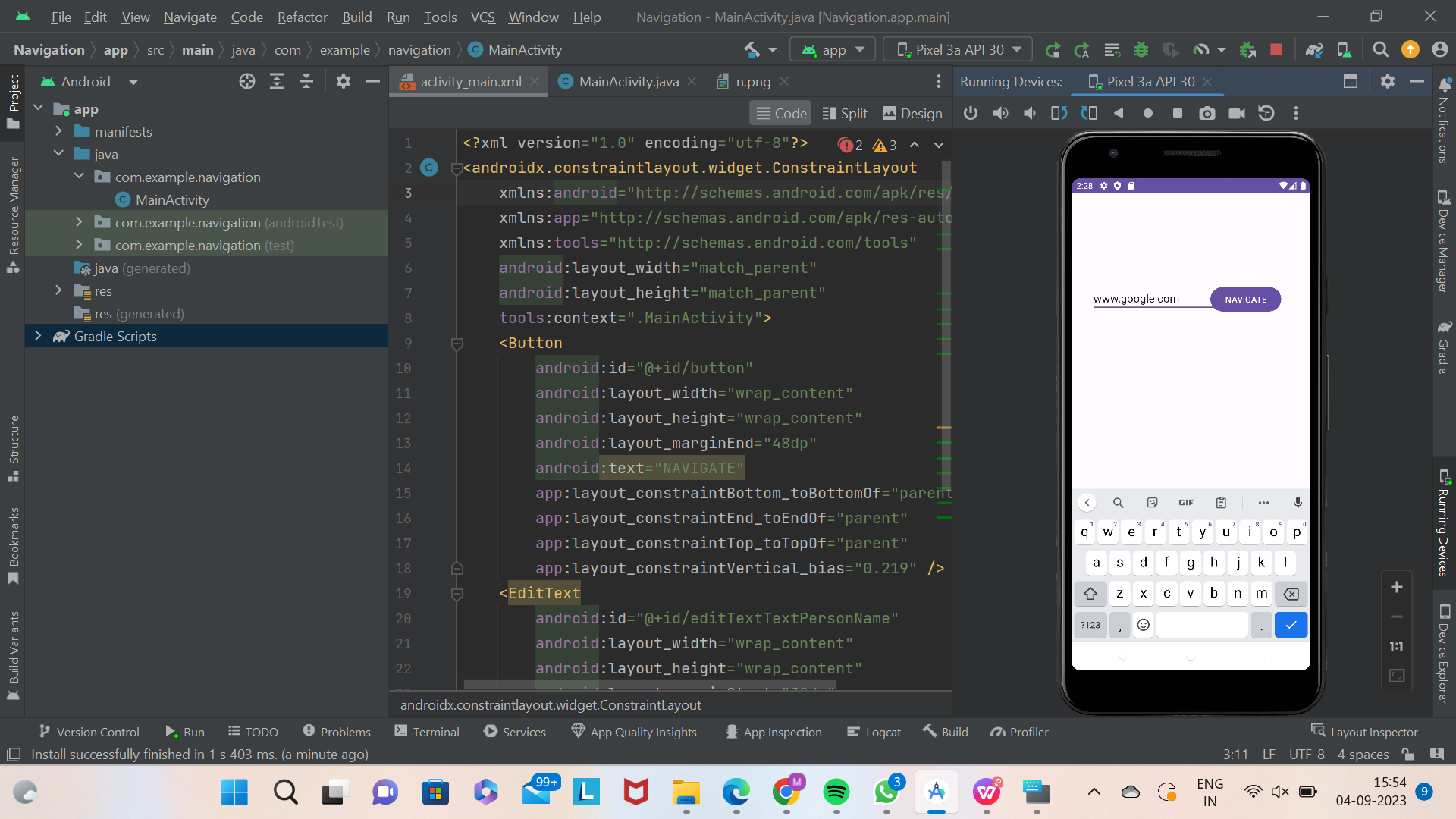Zoom in on emulator with the plus control

pyautogui.click(x=1398, y=586)
